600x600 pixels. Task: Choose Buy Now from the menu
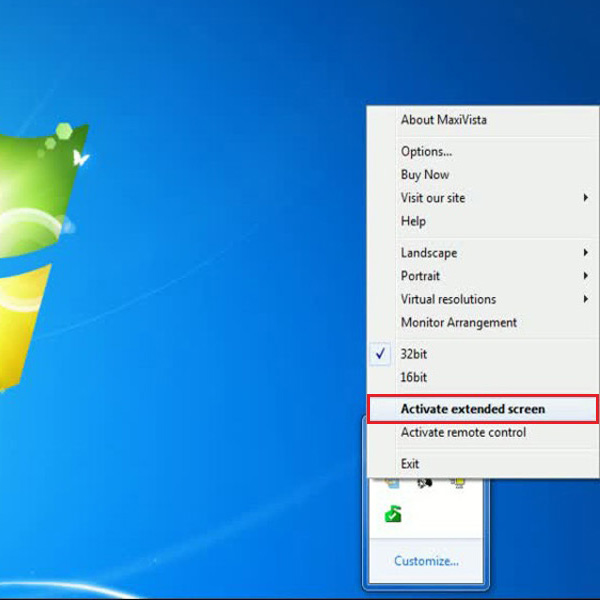pos(483,175)
